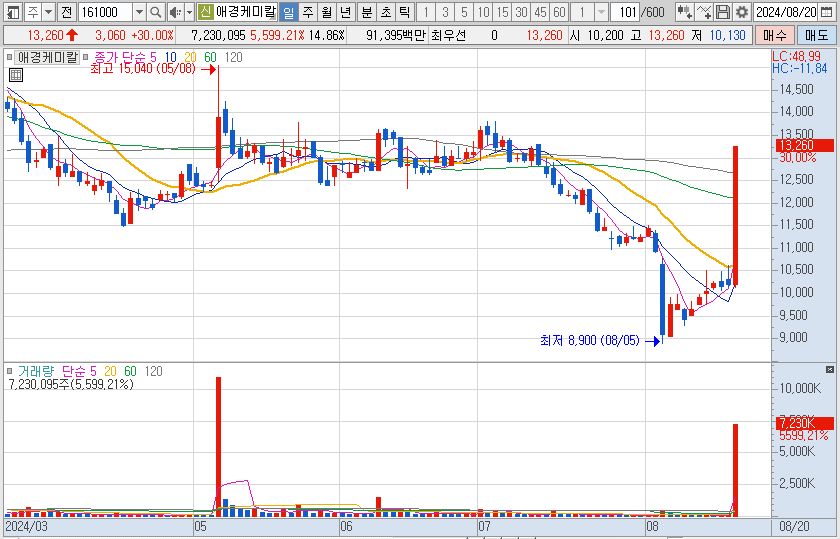Click the small square before 애경케미칼 legend

click(9, 57)
